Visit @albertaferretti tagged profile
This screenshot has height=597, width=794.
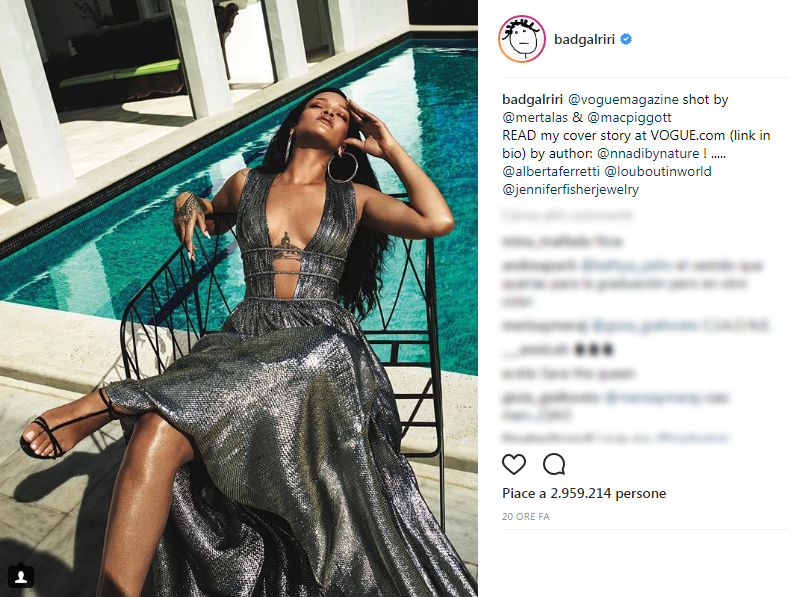pos(551,171)
